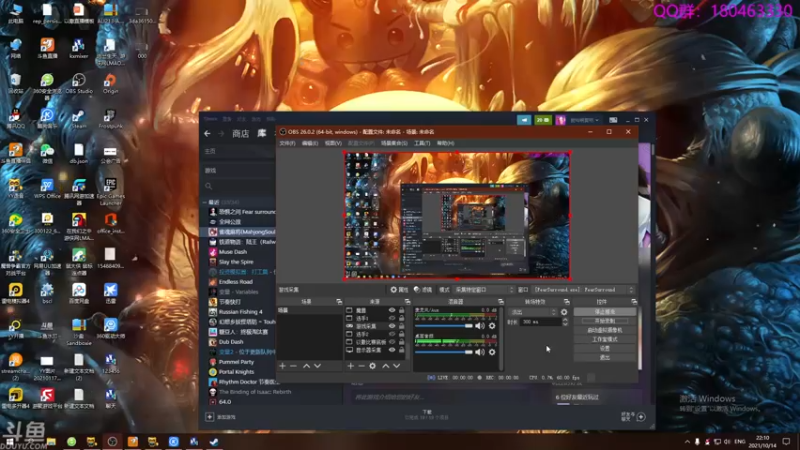Add a new source with the sources plus icon
Image resolution: width=800 pixels, height=450 pixels.
click(x=351, y=366)
